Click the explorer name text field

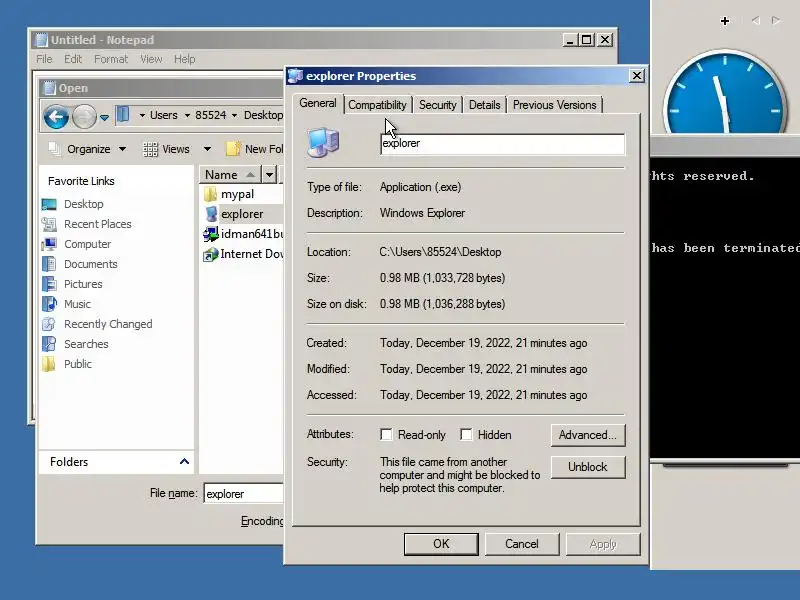(503, 143)
